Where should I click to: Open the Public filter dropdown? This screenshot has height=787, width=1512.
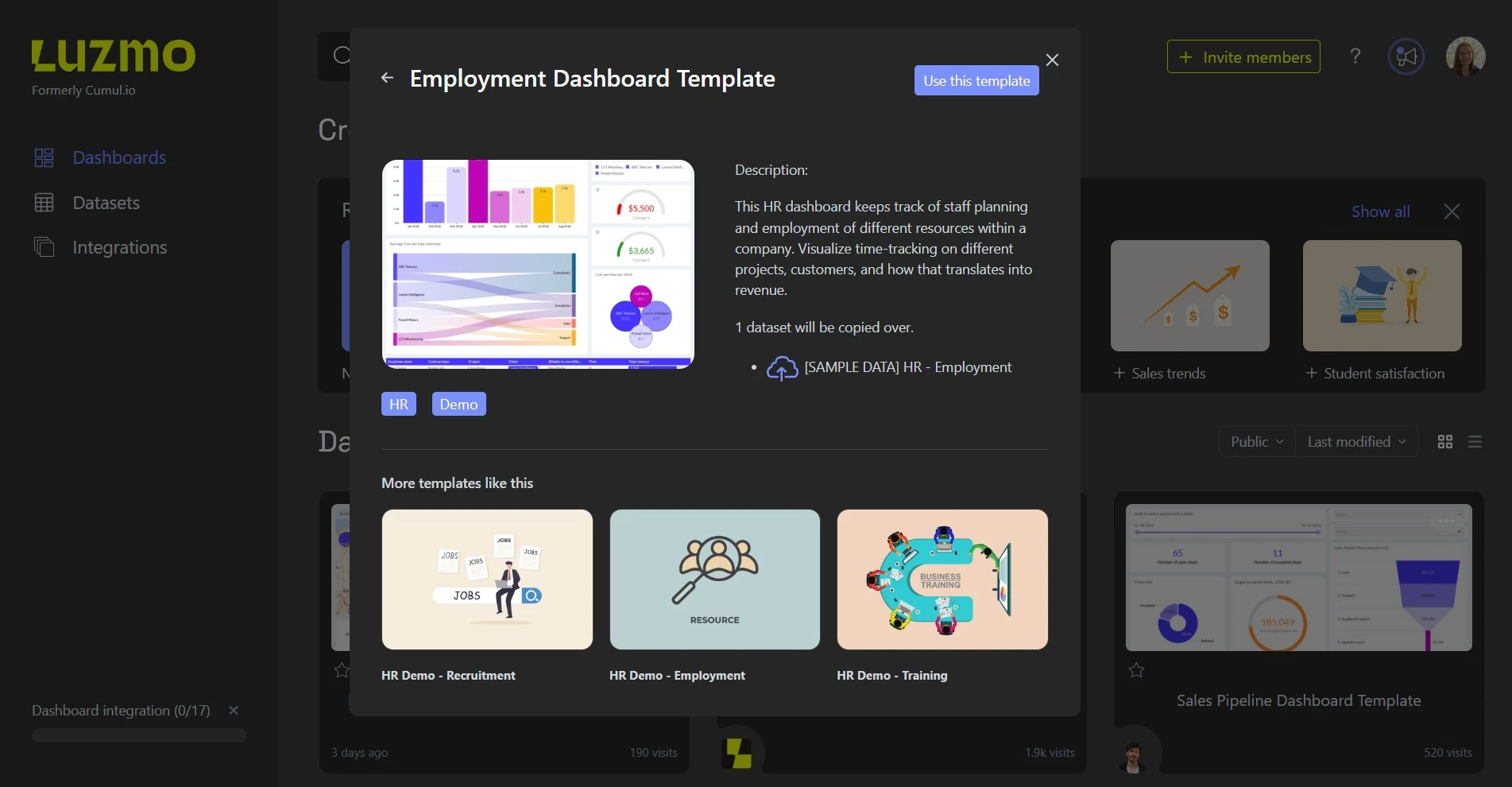pyautogui.click(x=1257, y=441)
